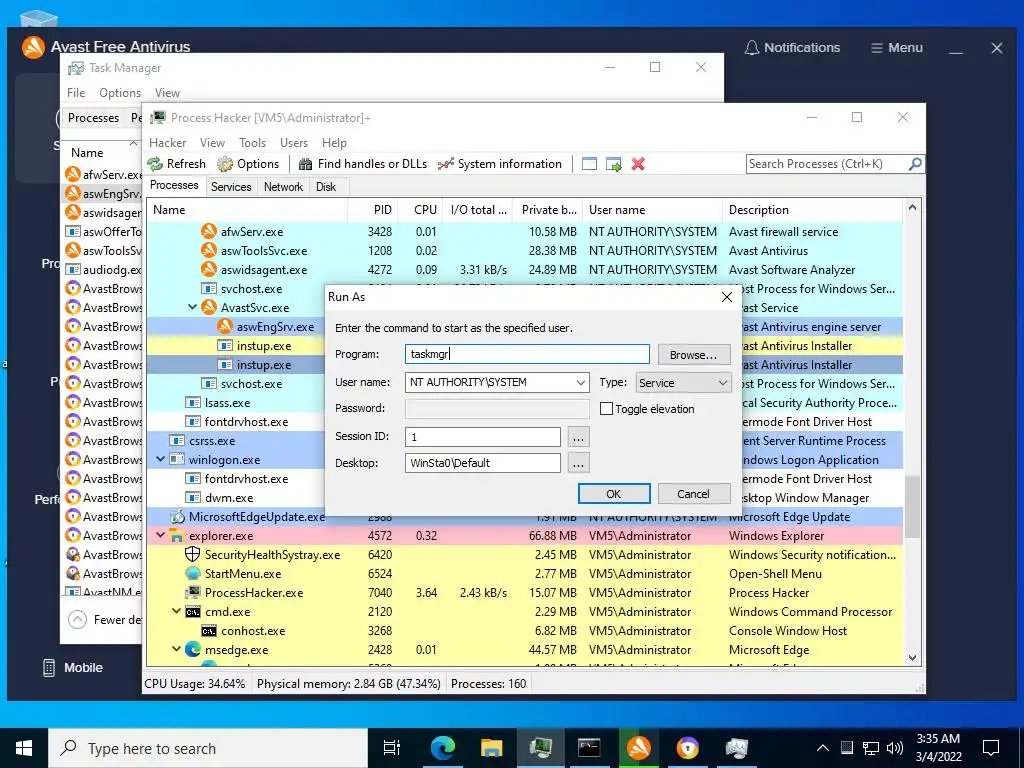Click the Program input field
1024x768 pixels.
[x=527, y=354]
